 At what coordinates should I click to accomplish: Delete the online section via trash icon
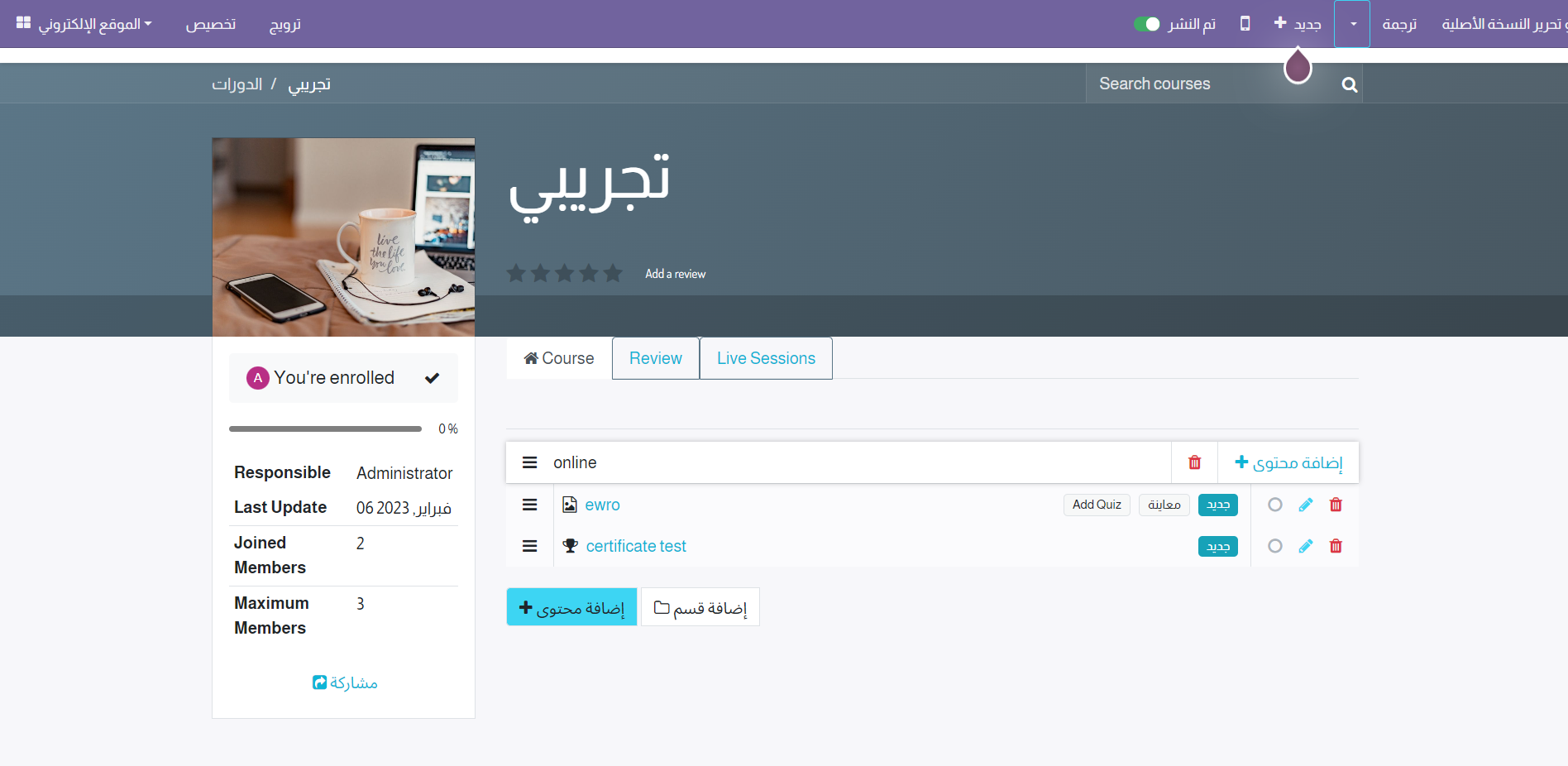1194,462
